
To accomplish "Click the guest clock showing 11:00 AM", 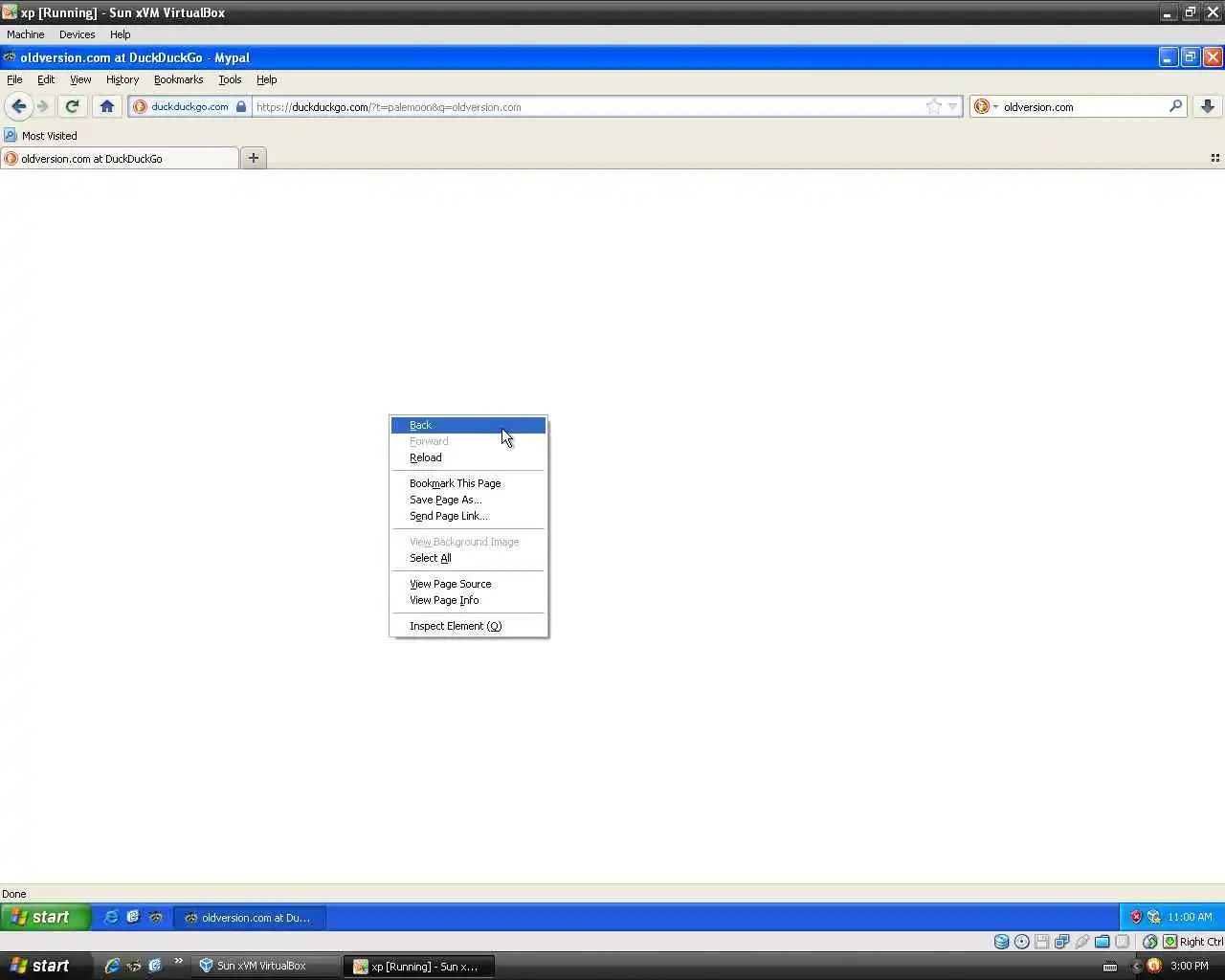I will [x=1190, y=917].
